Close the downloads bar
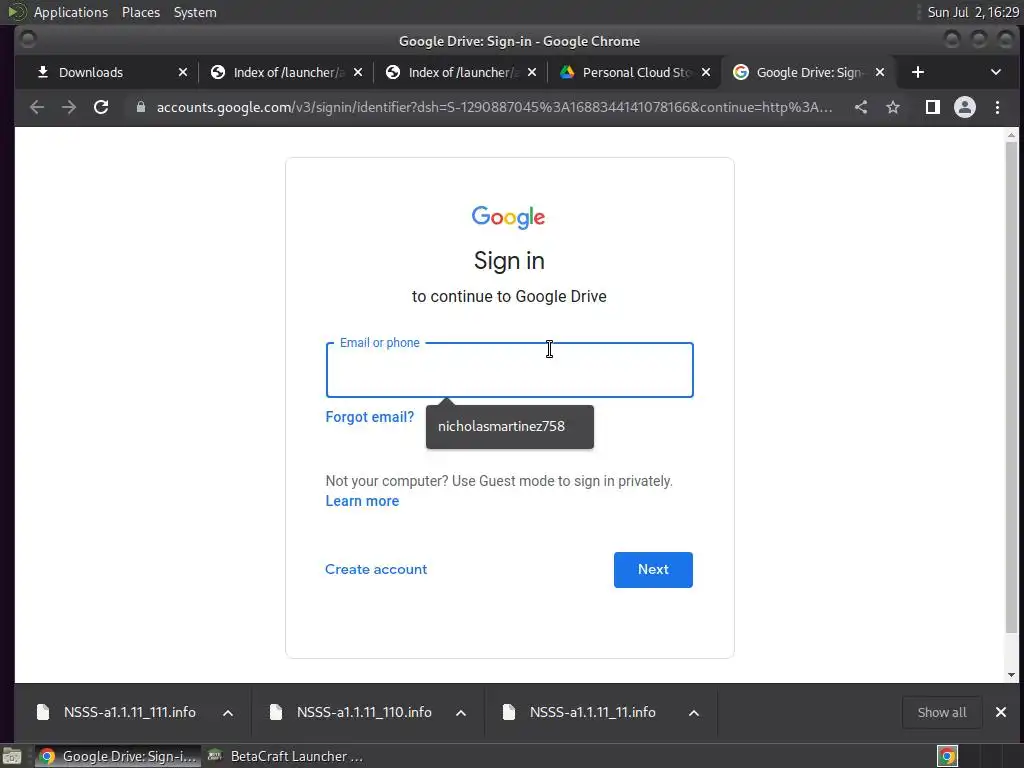1024x768 pixels. (x=1000, y=712)
